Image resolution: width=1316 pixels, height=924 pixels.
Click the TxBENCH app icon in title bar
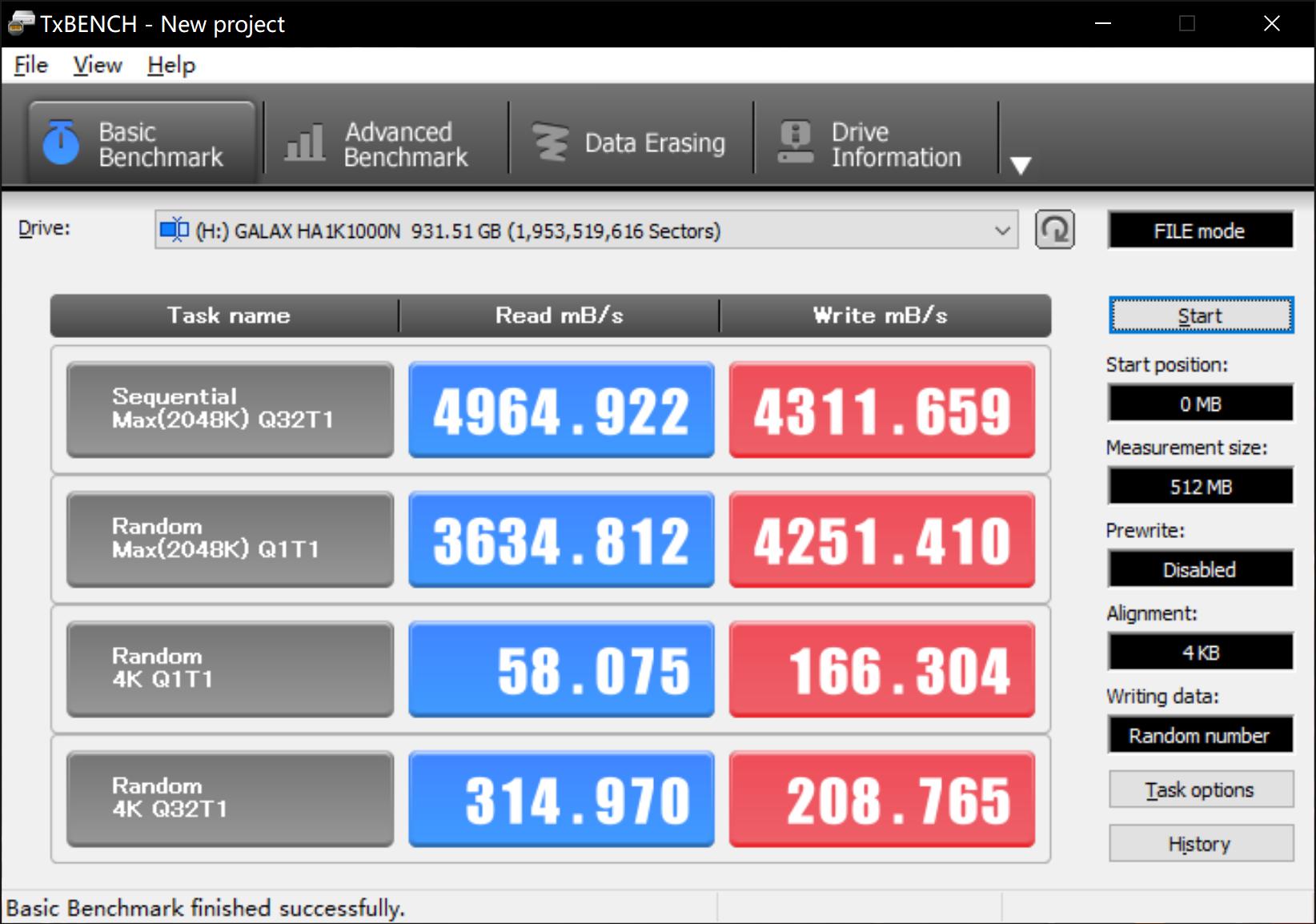(20, 23)
